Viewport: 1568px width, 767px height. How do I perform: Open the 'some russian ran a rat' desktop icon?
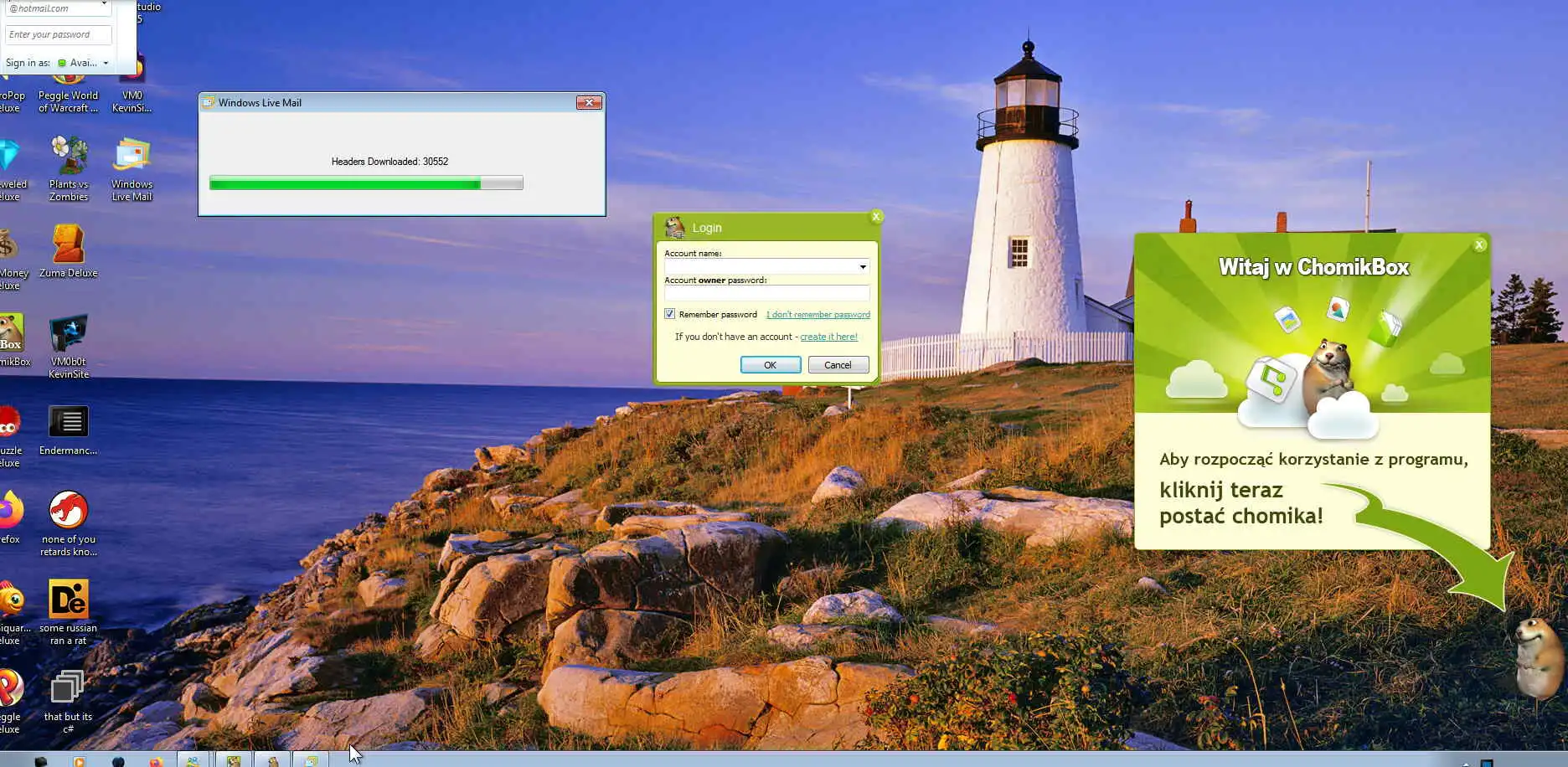69,612
